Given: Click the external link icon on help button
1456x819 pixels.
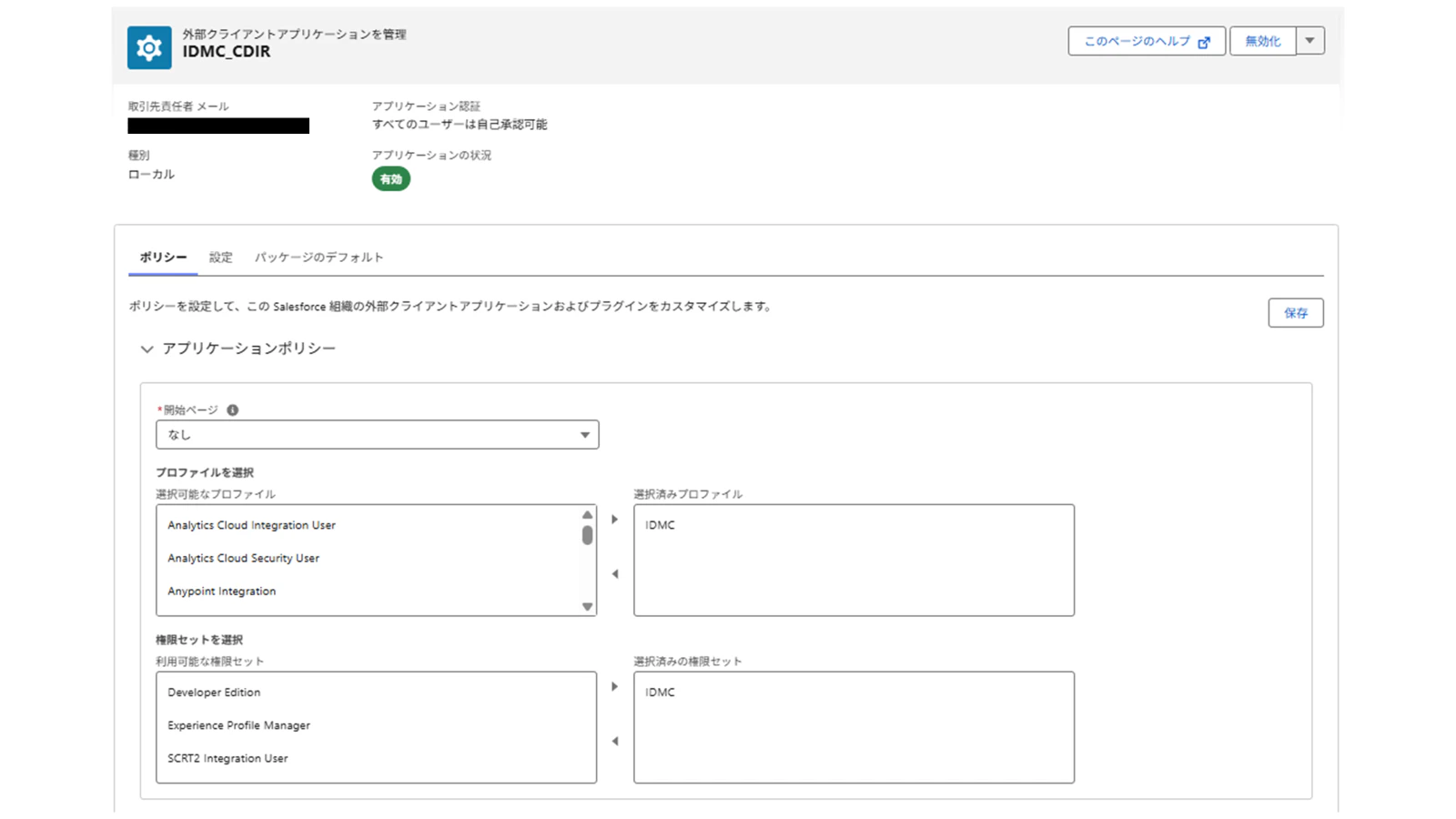Looking at the screenshot, I should tap(1204, 42).
